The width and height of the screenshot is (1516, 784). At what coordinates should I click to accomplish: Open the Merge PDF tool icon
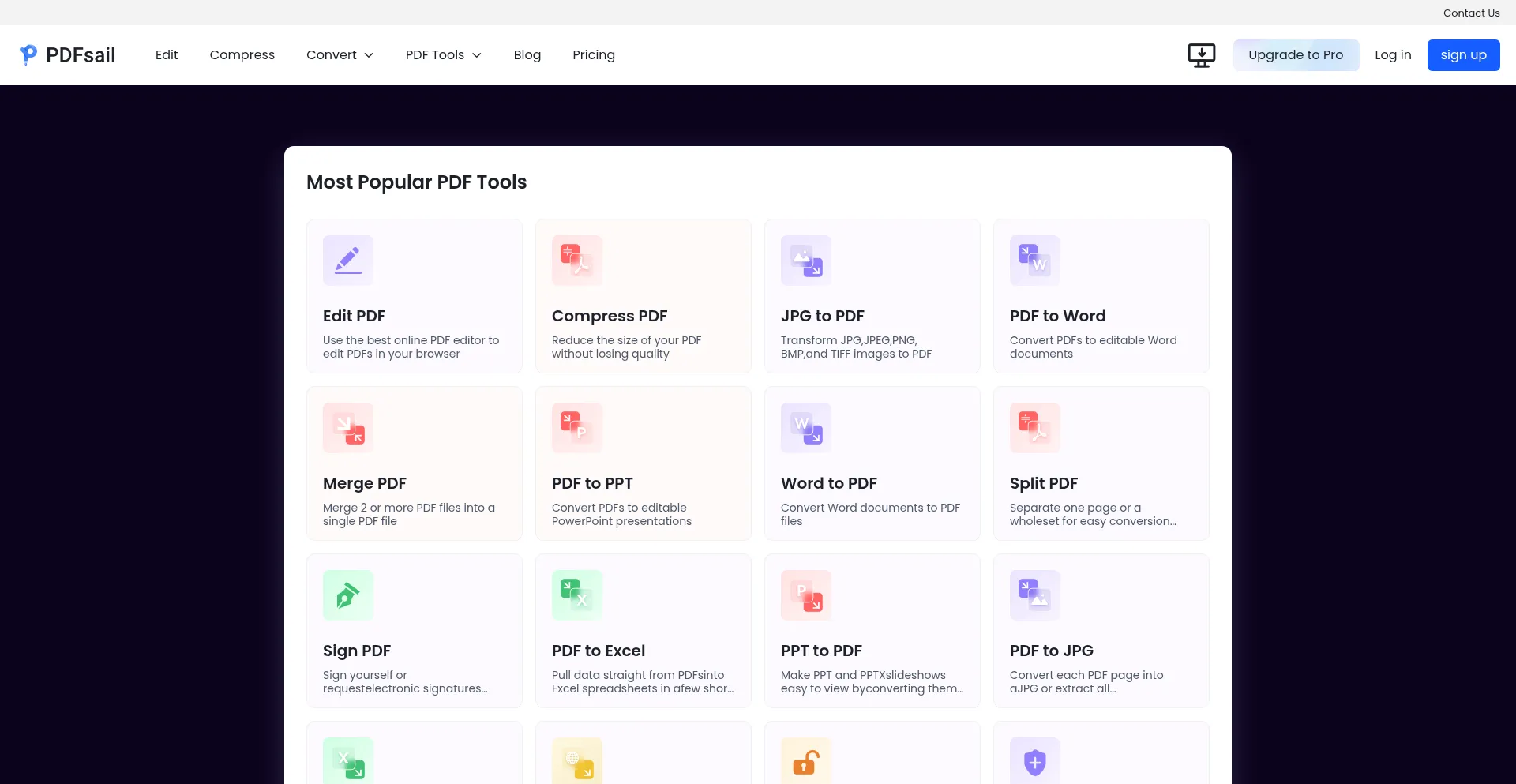(347, 428)
